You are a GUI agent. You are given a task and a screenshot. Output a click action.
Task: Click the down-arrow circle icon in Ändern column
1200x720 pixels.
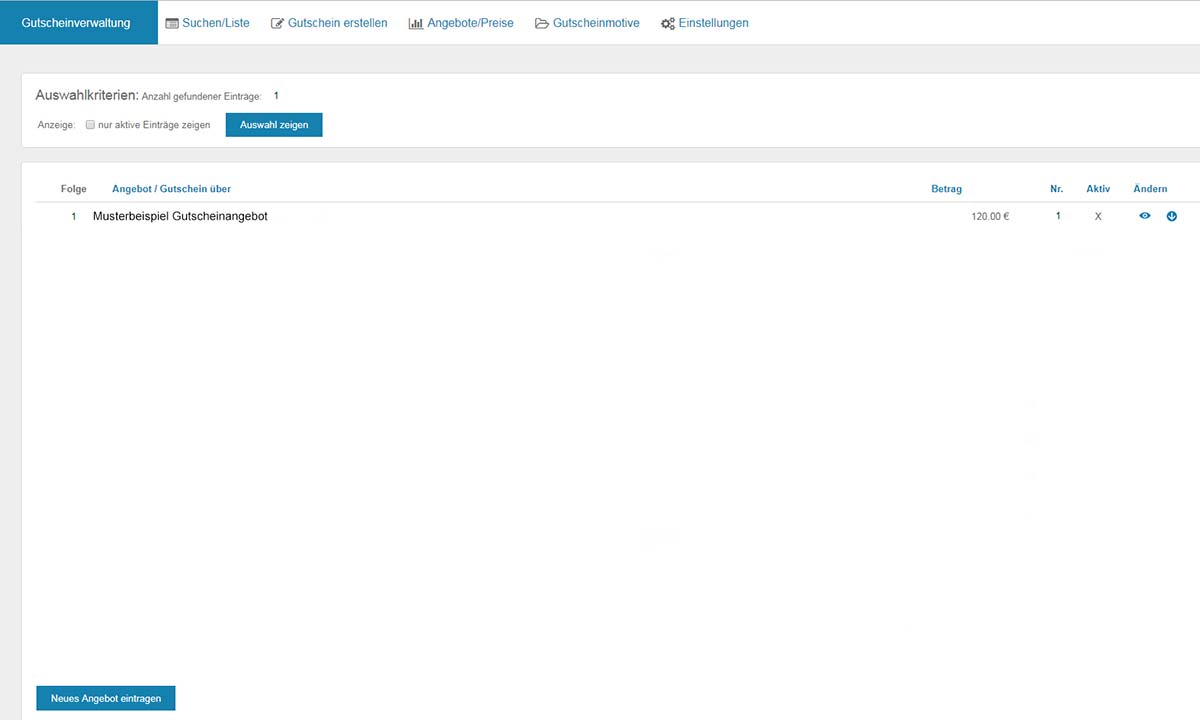[x=1172, y=216]
